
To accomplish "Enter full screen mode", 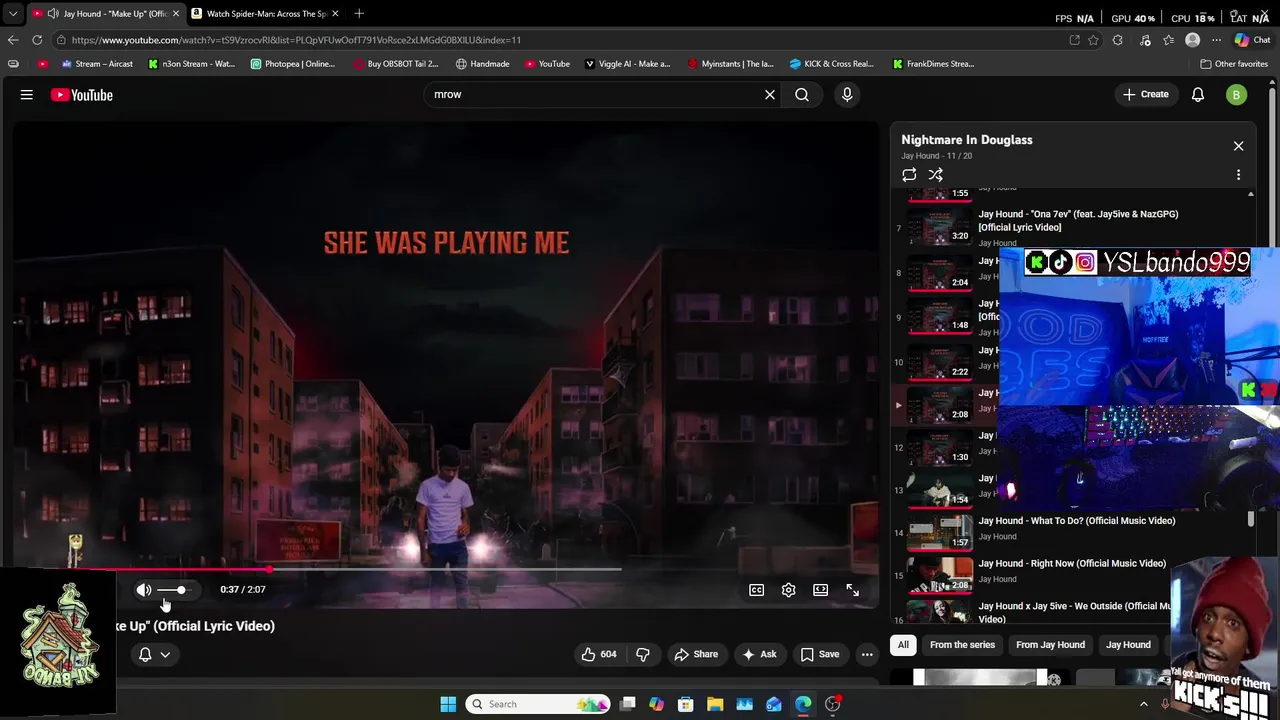I will 853,590.
